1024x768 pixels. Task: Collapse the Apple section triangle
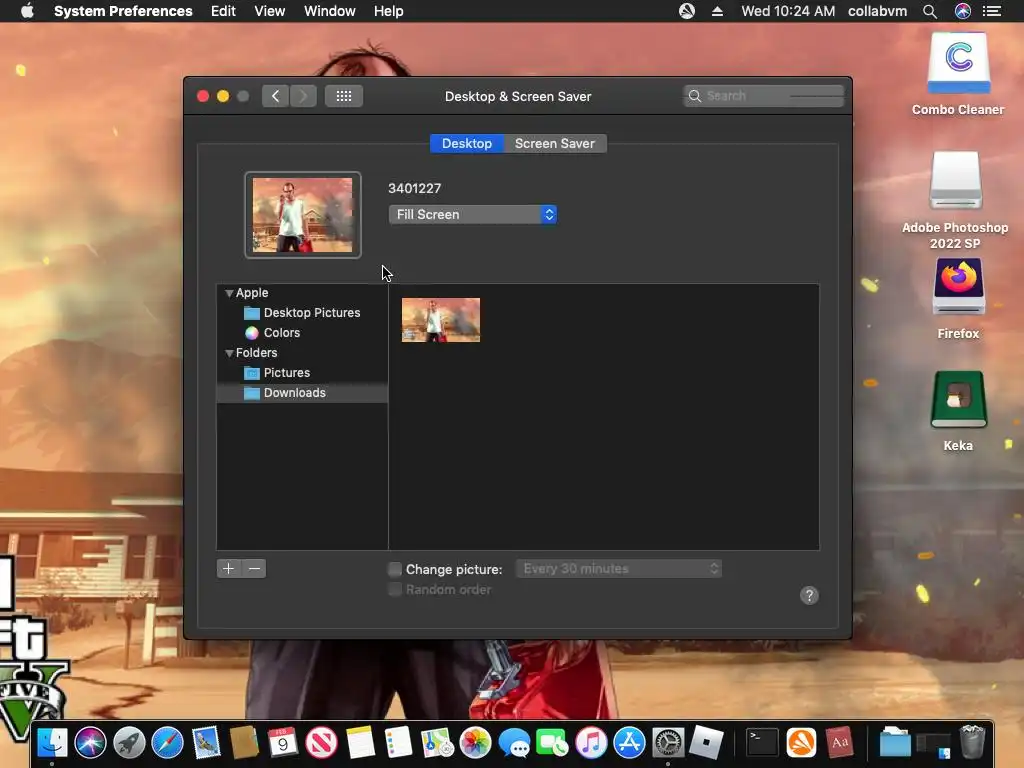tap(229, 293)
